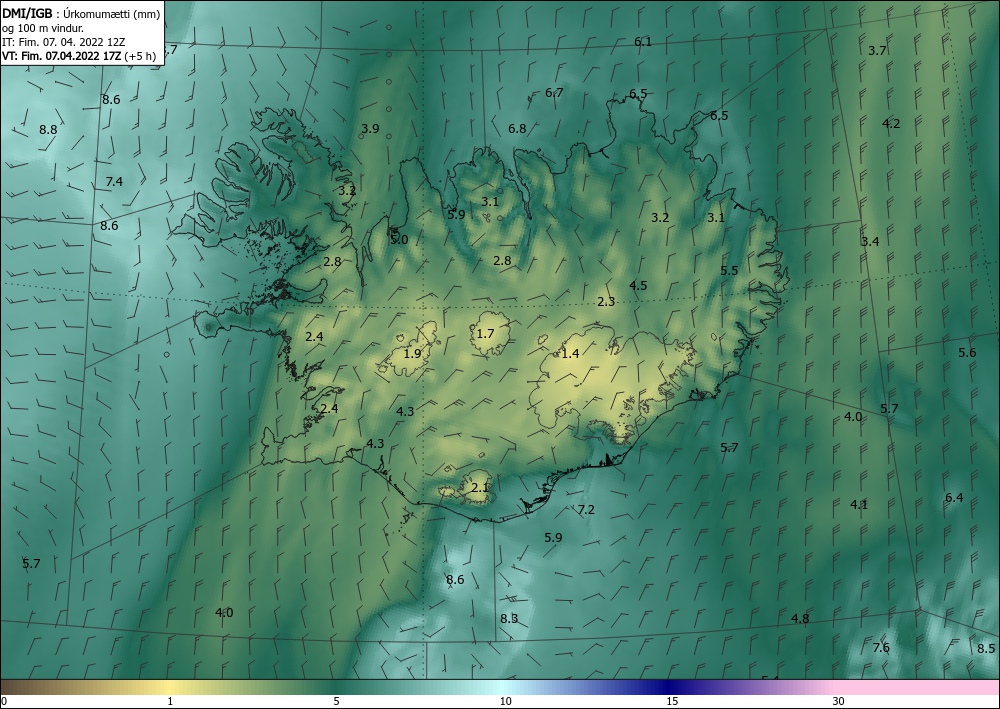Click the 4.8 value label

pos(800,618)
